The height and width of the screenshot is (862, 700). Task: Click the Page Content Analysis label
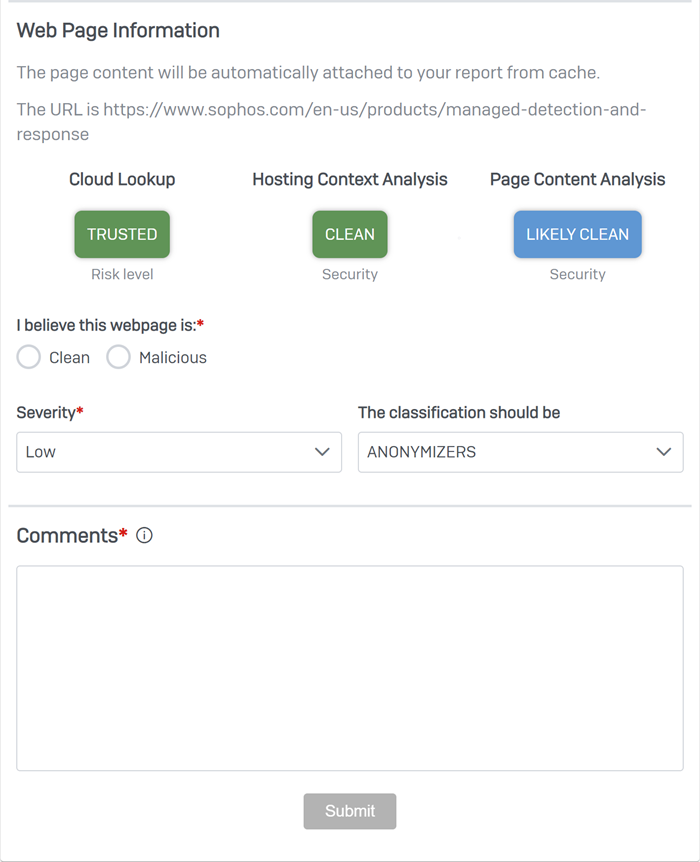(577, 180)
